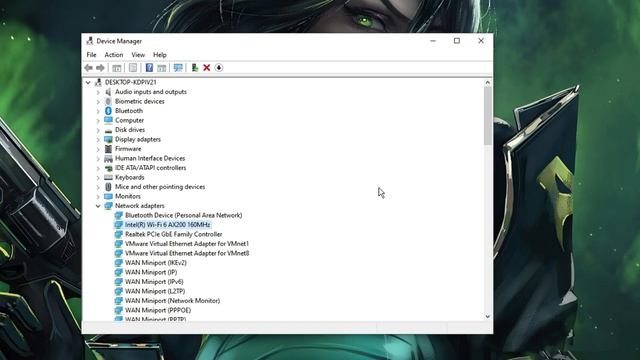This screenshot has height=360, width=640.
Task: Select WAN Miniport (Network Monitor)
Action: 172,301
